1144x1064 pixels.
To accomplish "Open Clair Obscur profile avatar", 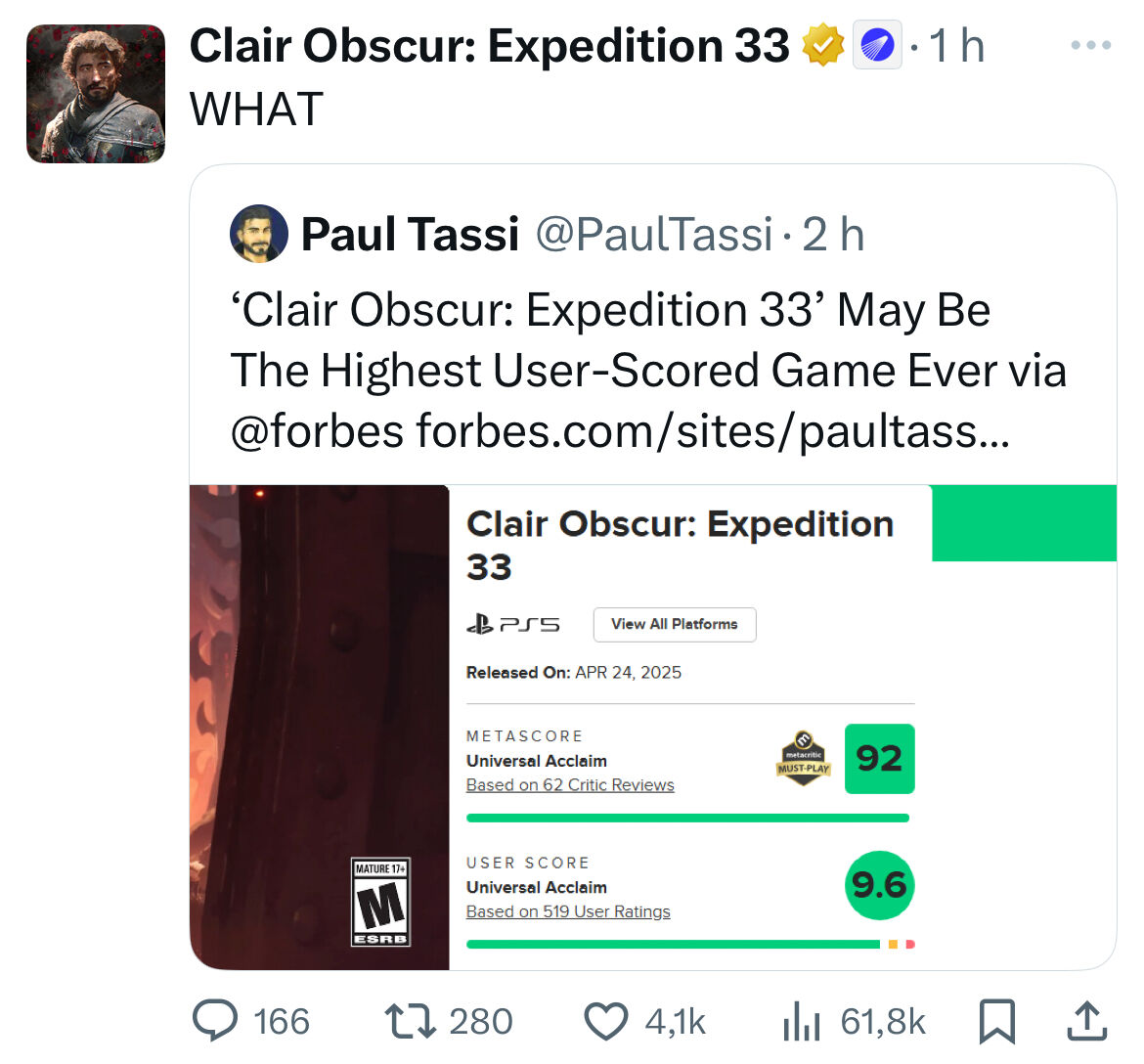I will [96, 94].
